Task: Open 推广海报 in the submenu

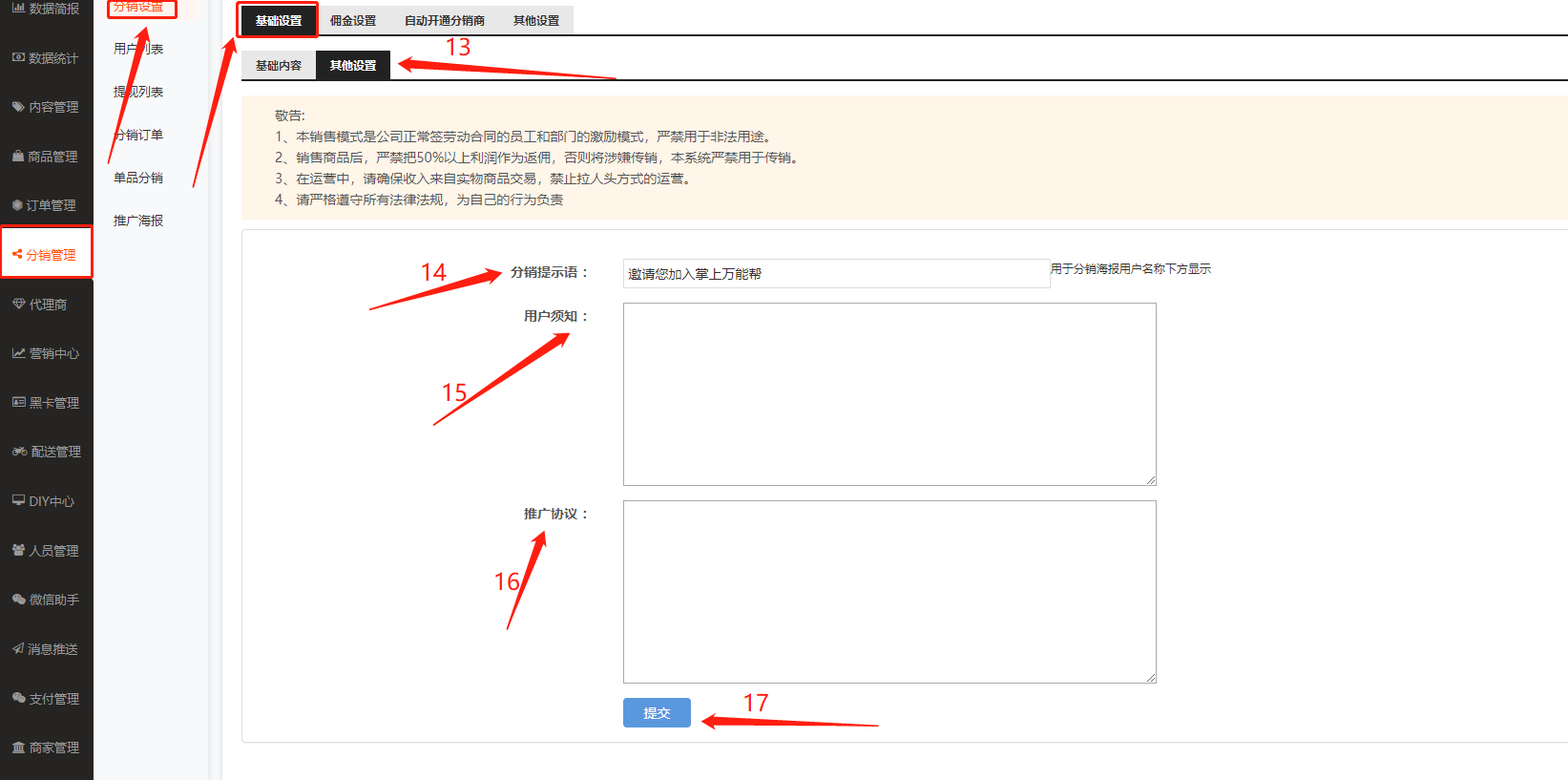Action: (138, 221)
